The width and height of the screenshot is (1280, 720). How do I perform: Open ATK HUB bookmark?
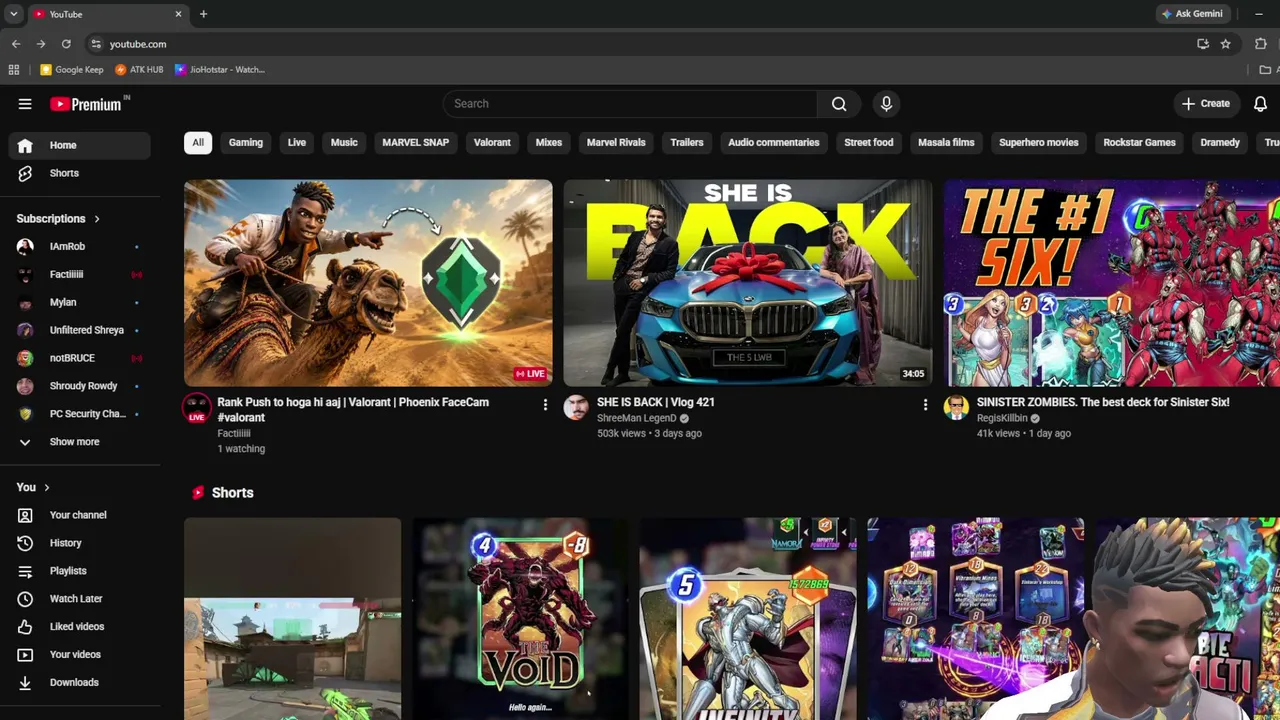point(139,70)
